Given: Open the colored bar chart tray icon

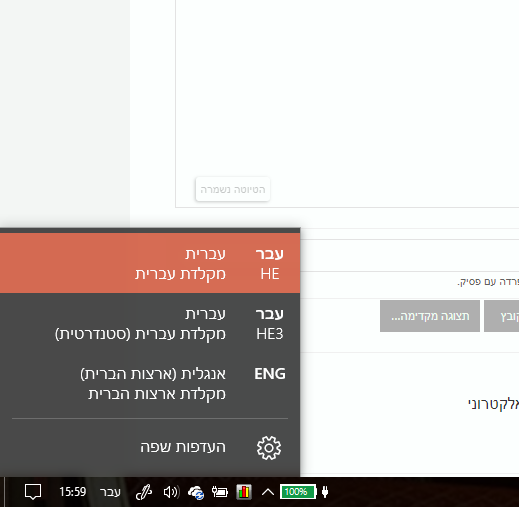Looking at the screenshot, I should 244,492.
